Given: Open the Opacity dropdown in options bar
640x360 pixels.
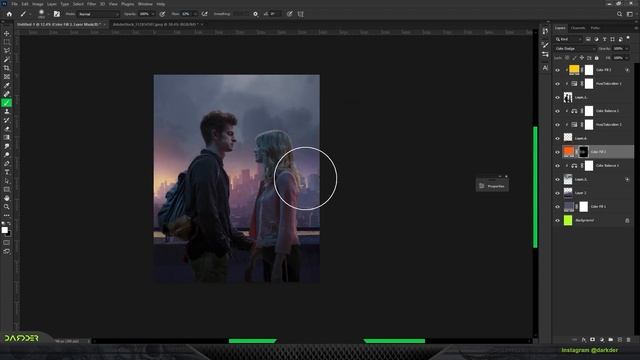Looking at the screenshot, I should pyautogui.click(x=153, y=14).
